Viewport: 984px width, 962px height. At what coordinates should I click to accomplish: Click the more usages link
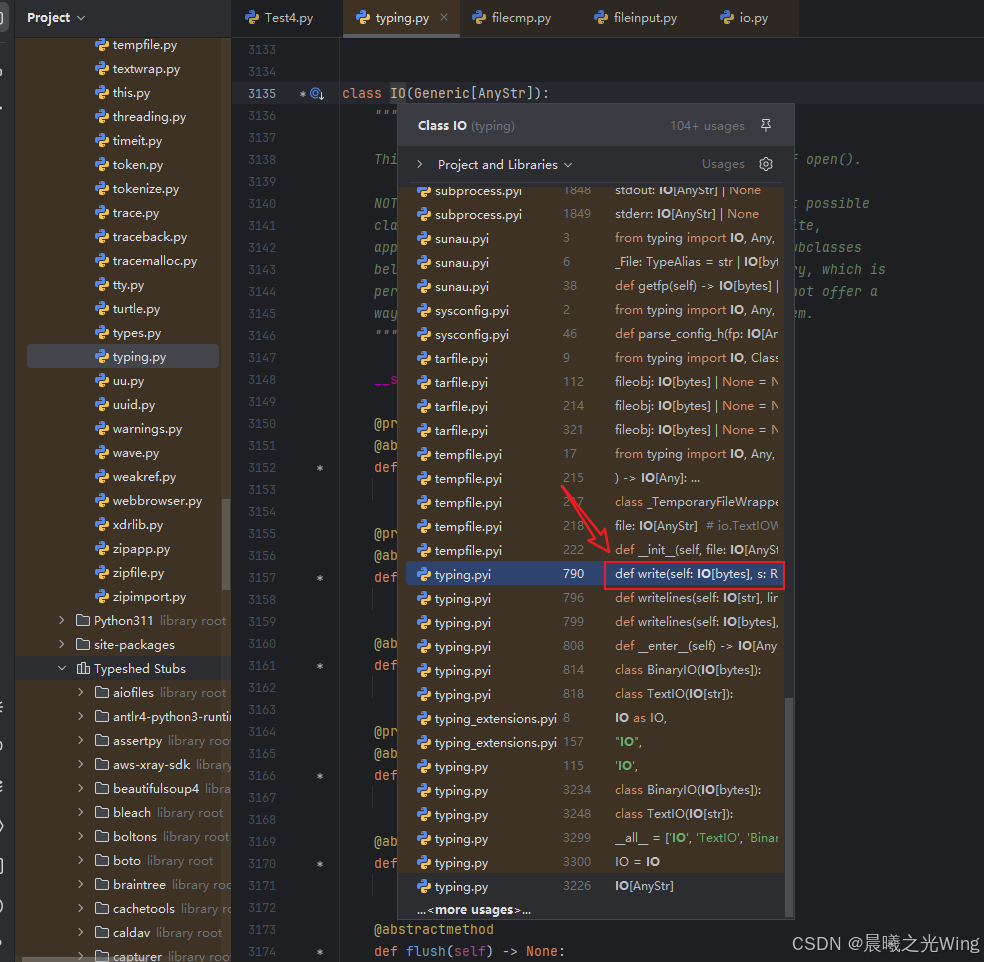[x=474, y=910]
